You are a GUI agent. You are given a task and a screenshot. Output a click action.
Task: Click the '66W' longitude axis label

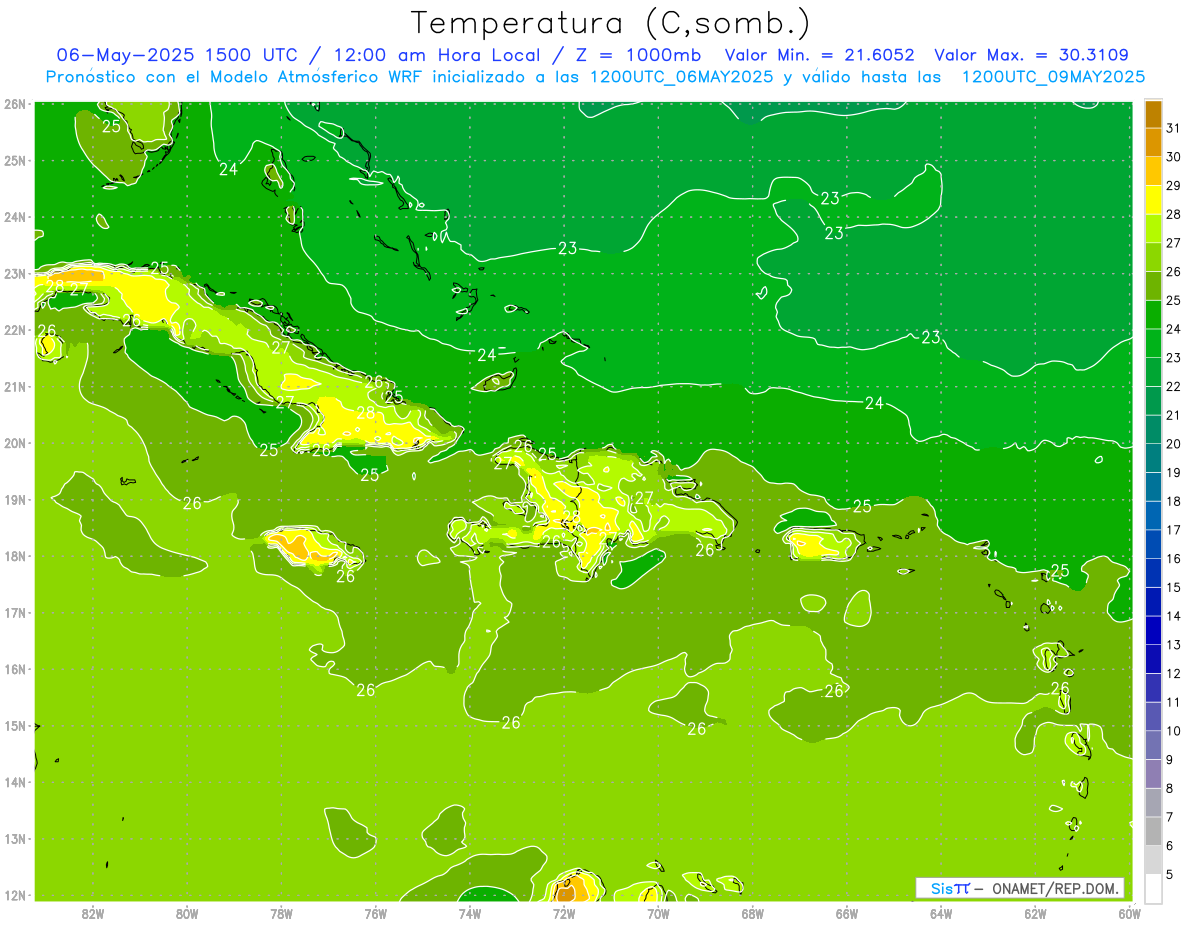pyautogui.click(x=847, y=913)
